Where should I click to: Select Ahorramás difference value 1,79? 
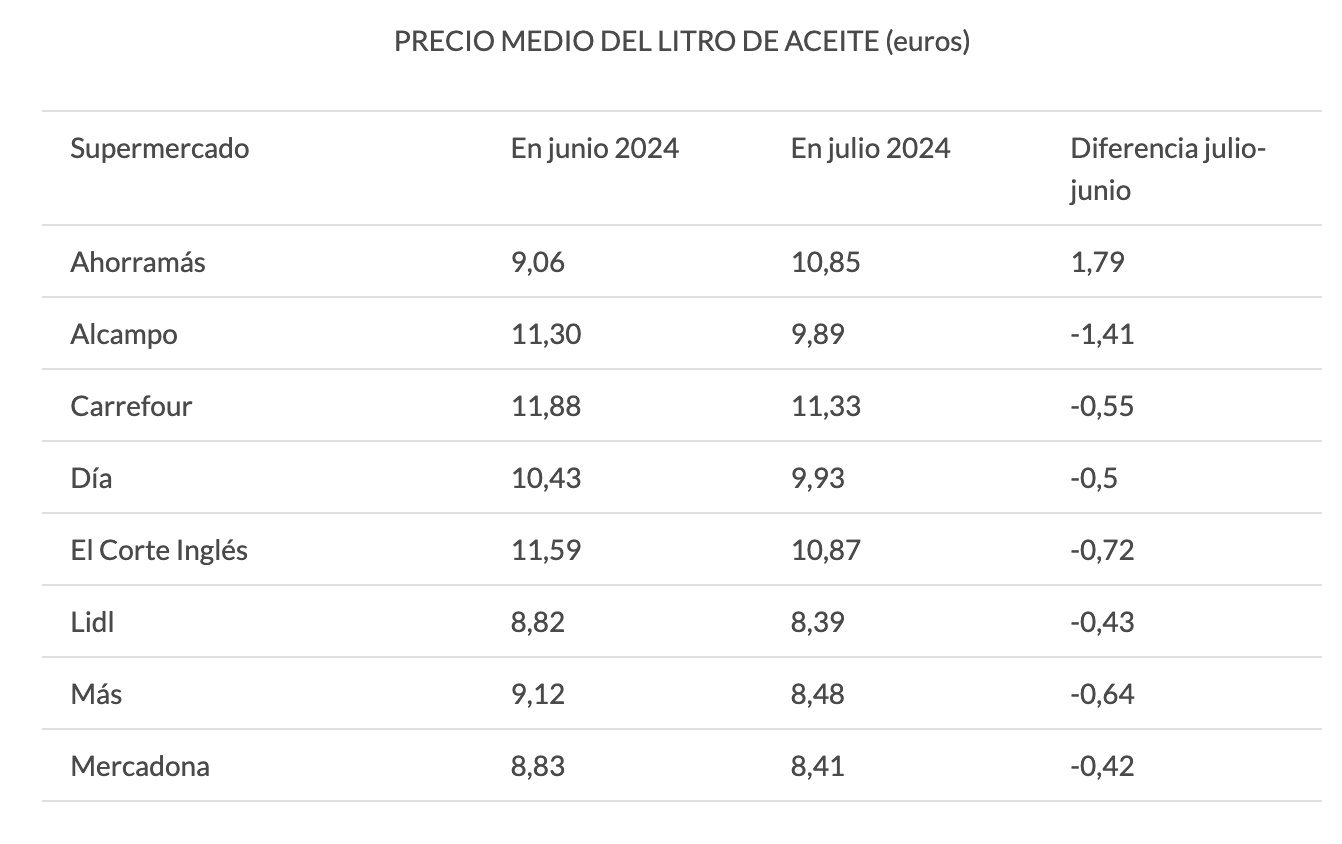click(1097, 262)
